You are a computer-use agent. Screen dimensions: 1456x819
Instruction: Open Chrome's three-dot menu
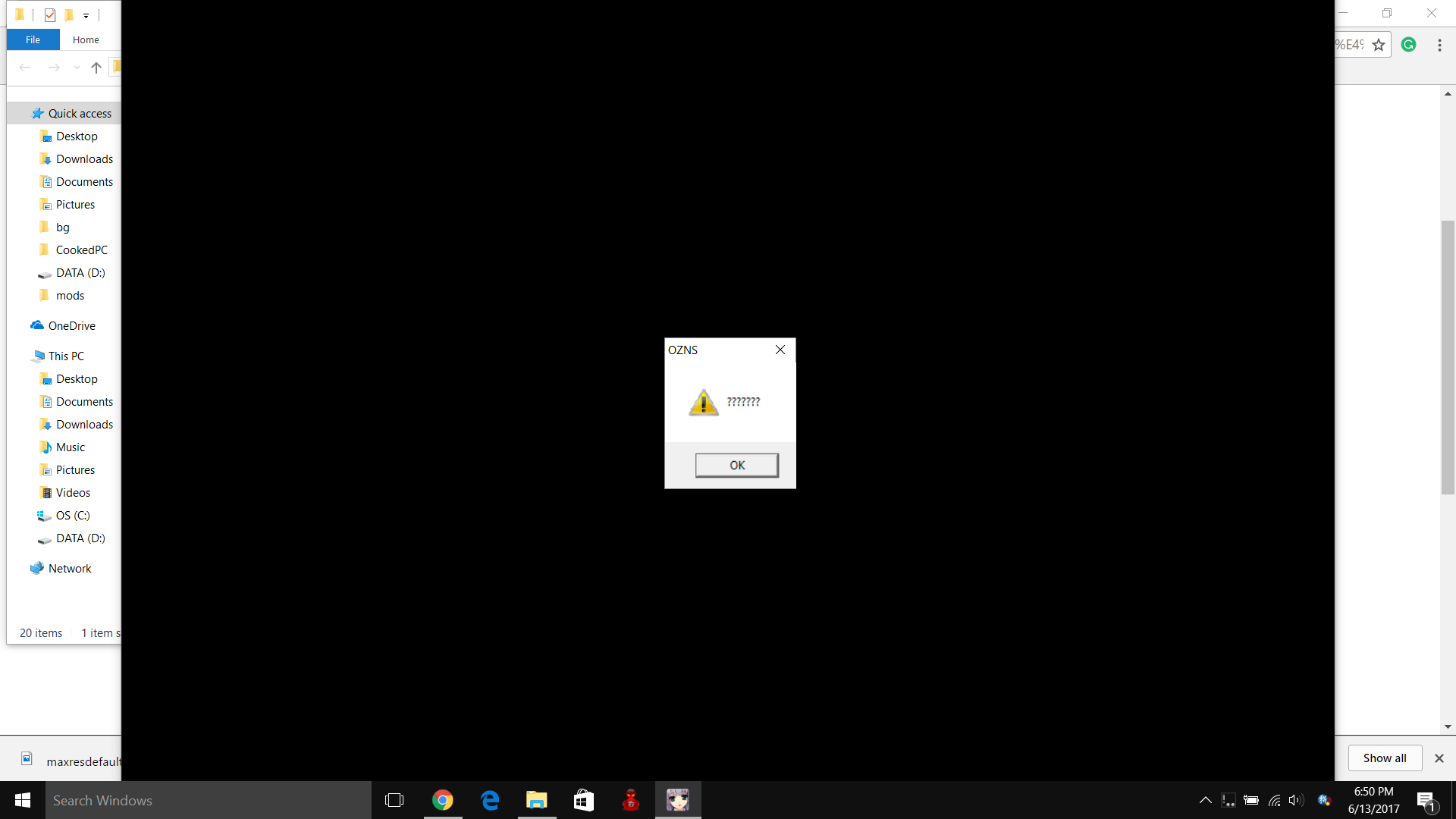point(1439,45)
